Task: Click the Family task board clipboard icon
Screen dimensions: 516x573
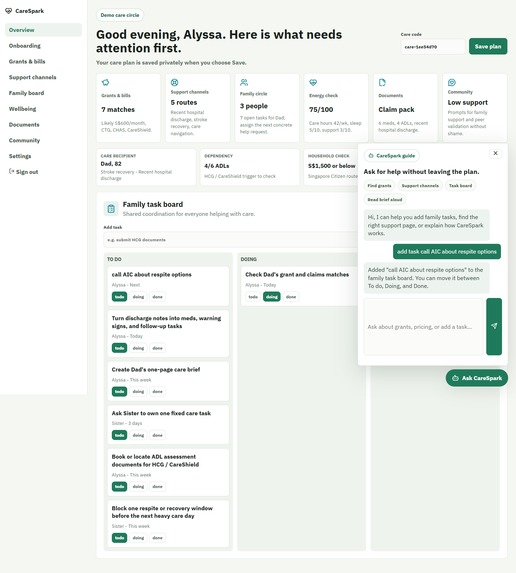Action: point(111,209)
